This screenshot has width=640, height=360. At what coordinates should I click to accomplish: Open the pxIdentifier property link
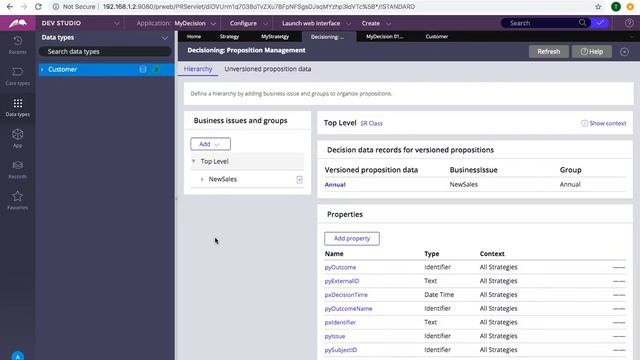pyautogui.click(x=340, y=322)
